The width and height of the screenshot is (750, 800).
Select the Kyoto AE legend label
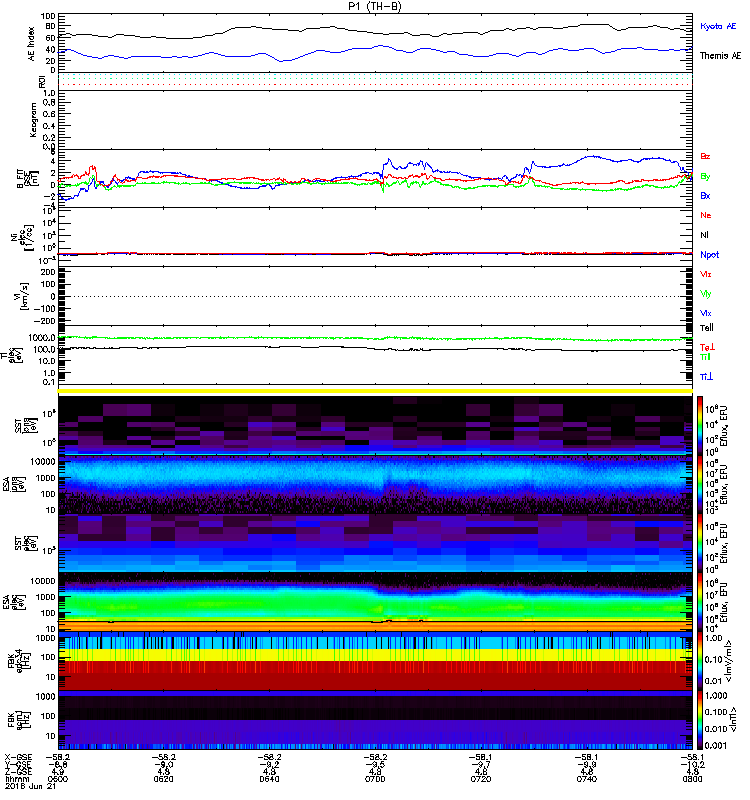718,26
